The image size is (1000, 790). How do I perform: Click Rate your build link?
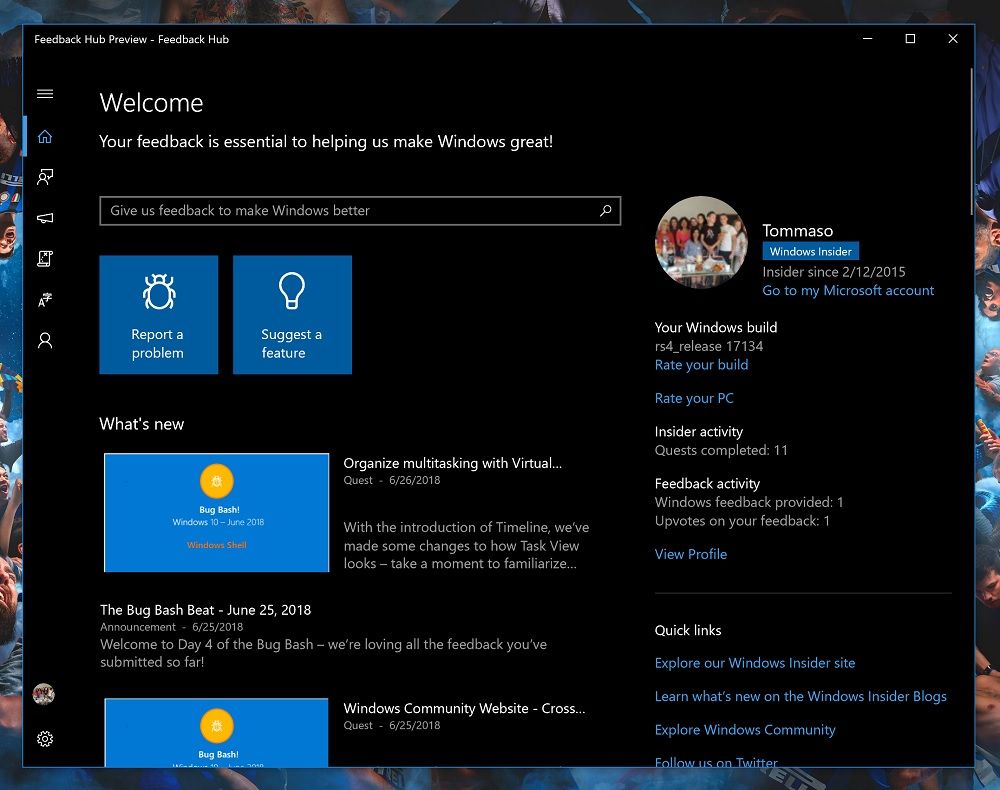tap(702, 365)
